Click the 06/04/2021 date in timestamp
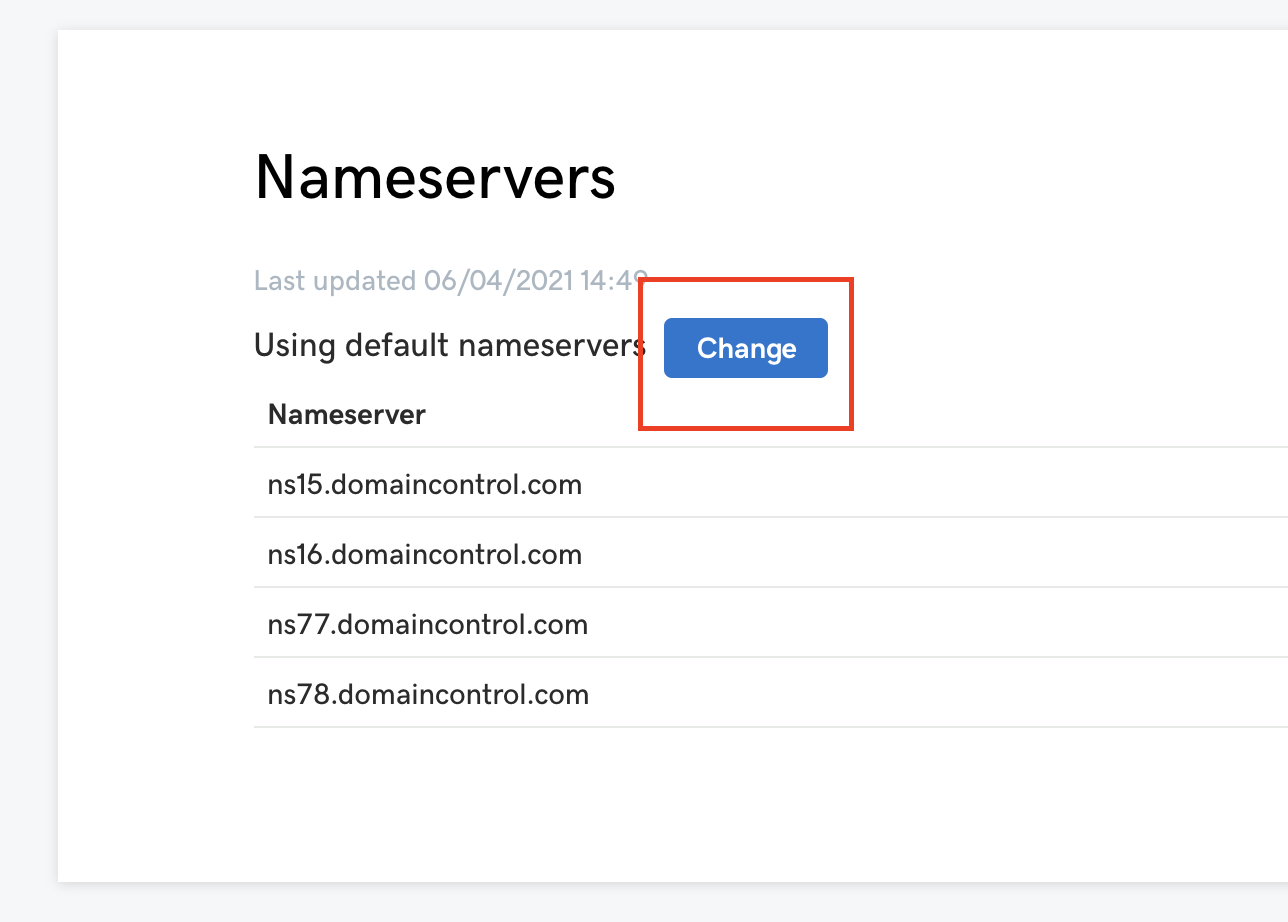 tap(499, 281)
